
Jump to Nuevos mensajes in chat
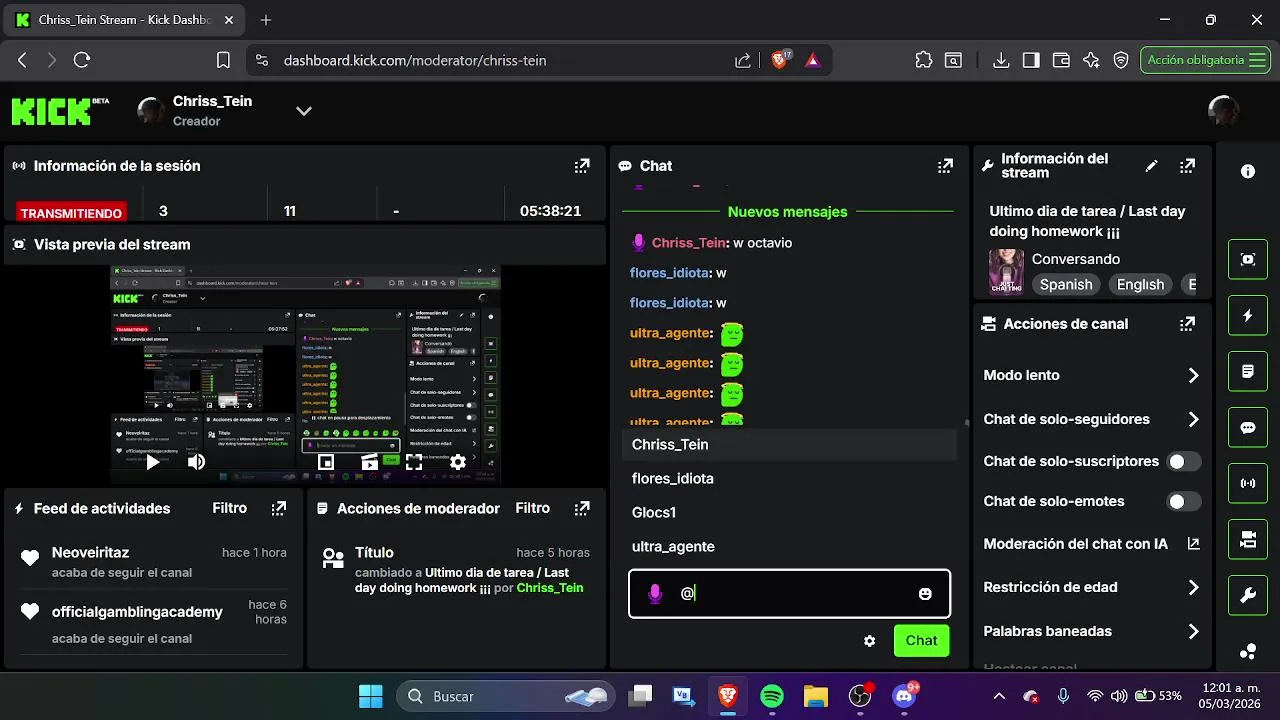[788, 212]
